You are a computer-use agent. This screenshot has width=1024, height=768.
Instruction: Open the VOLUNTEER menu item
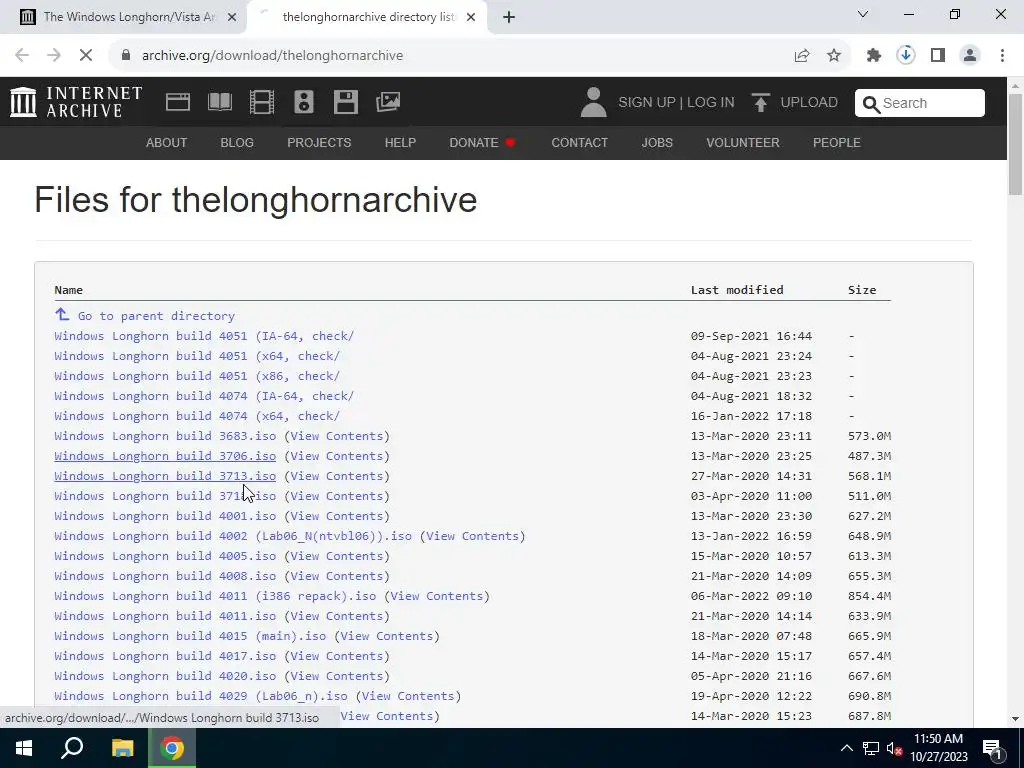pos(743,142)
